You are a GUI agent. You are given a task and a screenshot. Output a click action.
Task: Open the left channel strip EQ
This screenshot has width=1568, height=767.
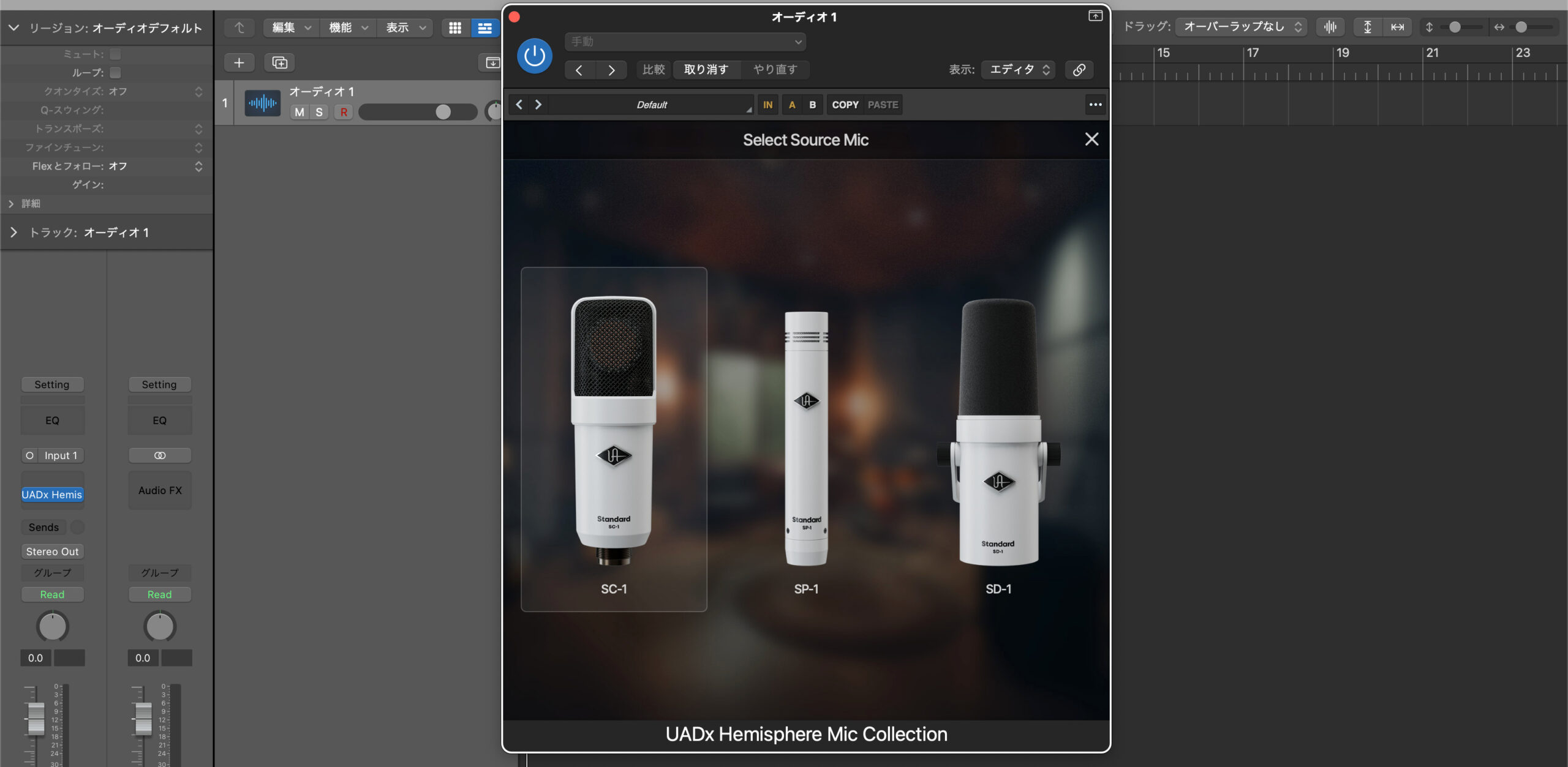[x=52, y=421]
